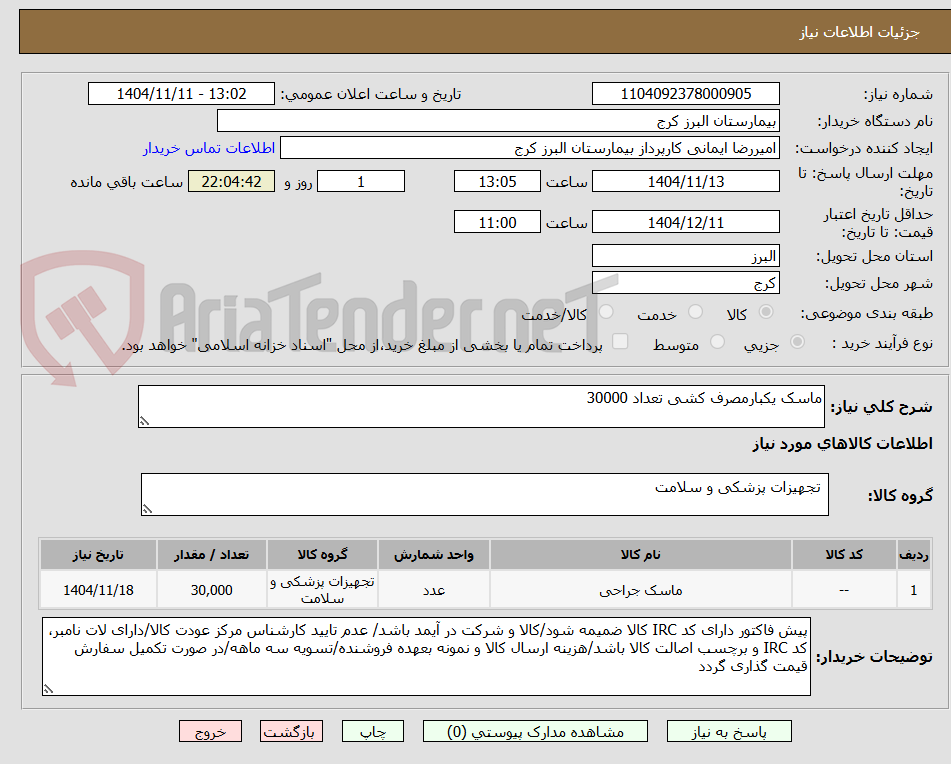Screen dimensions: 951x764
Task: Click column header تعداد / مقدار
Action: 212,555
